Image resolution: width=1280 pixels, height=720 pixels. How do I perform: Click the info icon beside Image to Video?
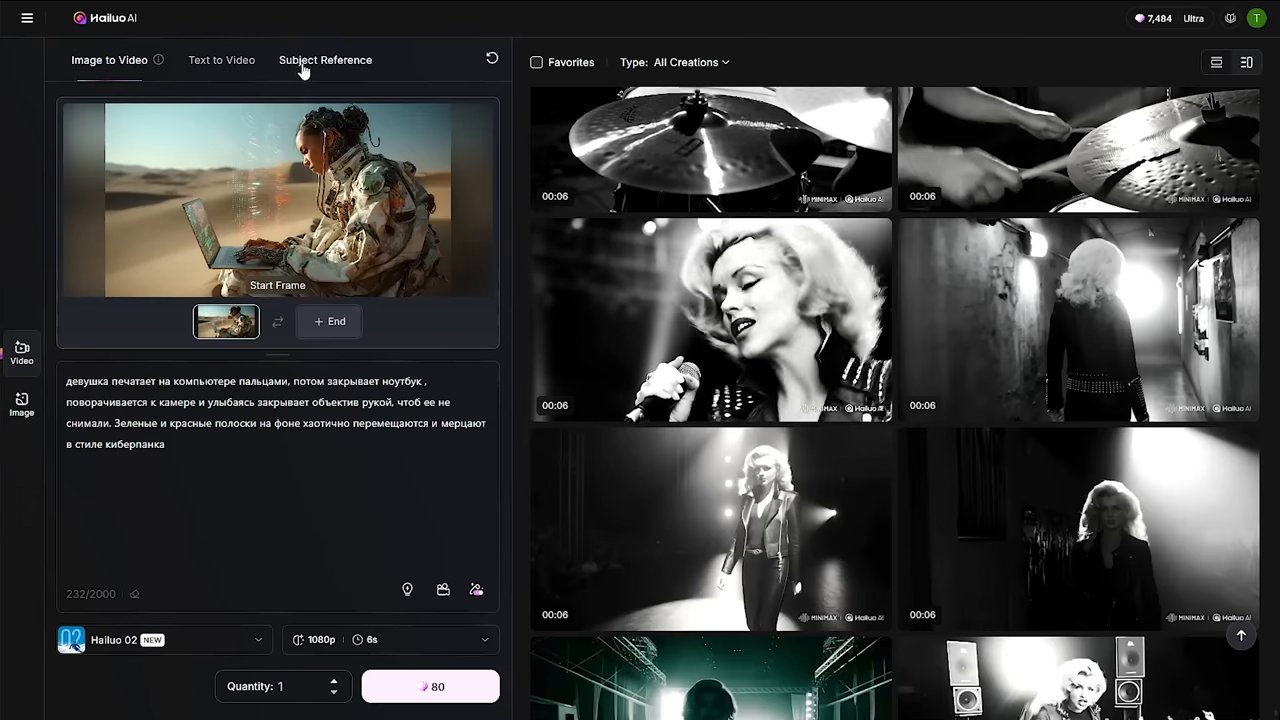coord(158,60)
